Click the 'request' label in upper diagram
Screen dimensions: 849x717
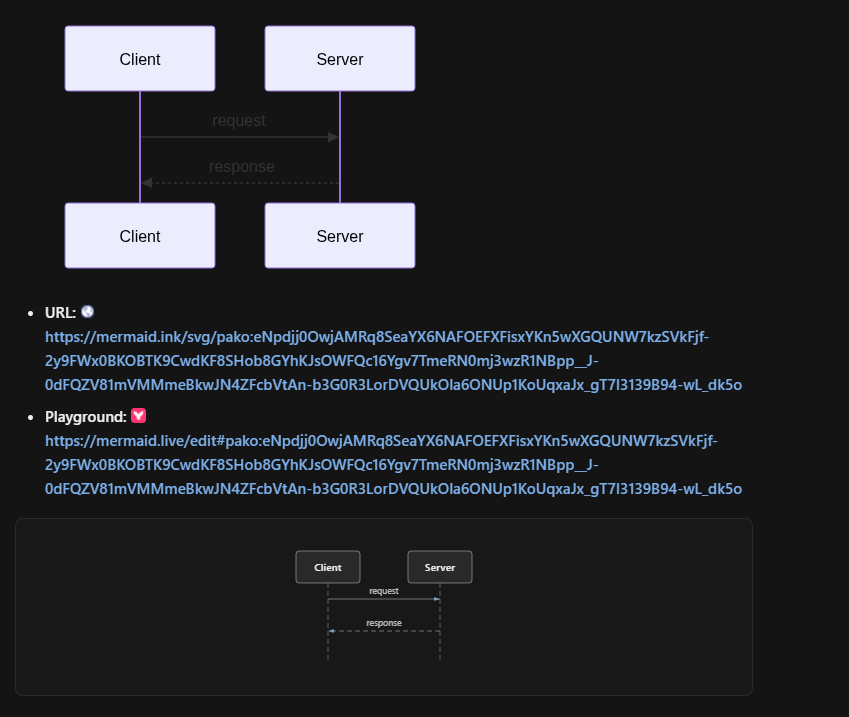click(239, 121)
